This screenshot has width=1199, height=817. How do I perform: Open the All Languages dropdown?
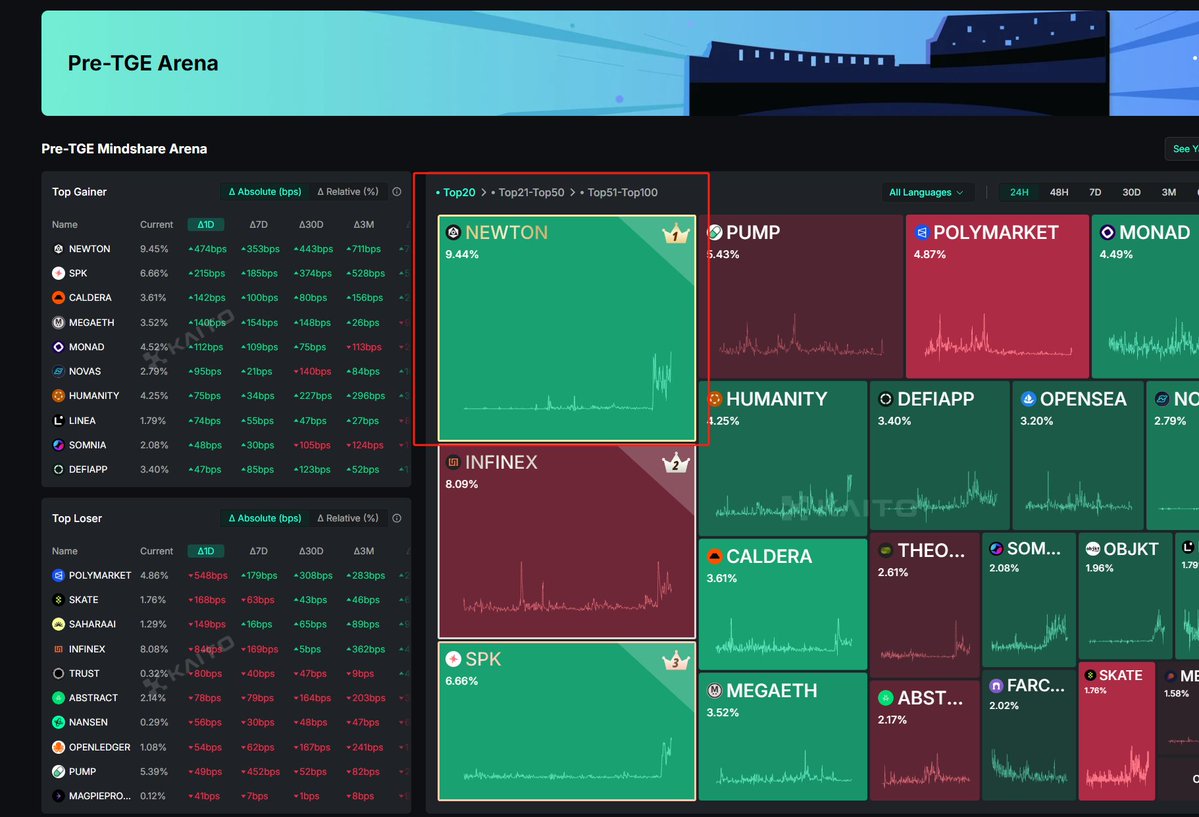926,192
